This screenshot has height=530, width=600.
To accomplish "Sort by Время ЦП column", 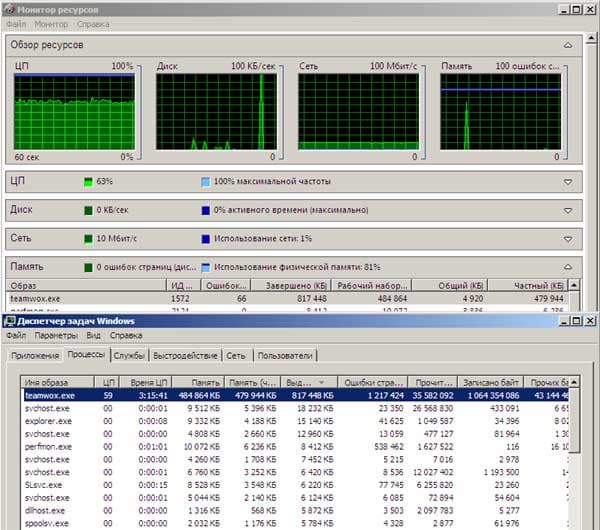I will [146, 382].
